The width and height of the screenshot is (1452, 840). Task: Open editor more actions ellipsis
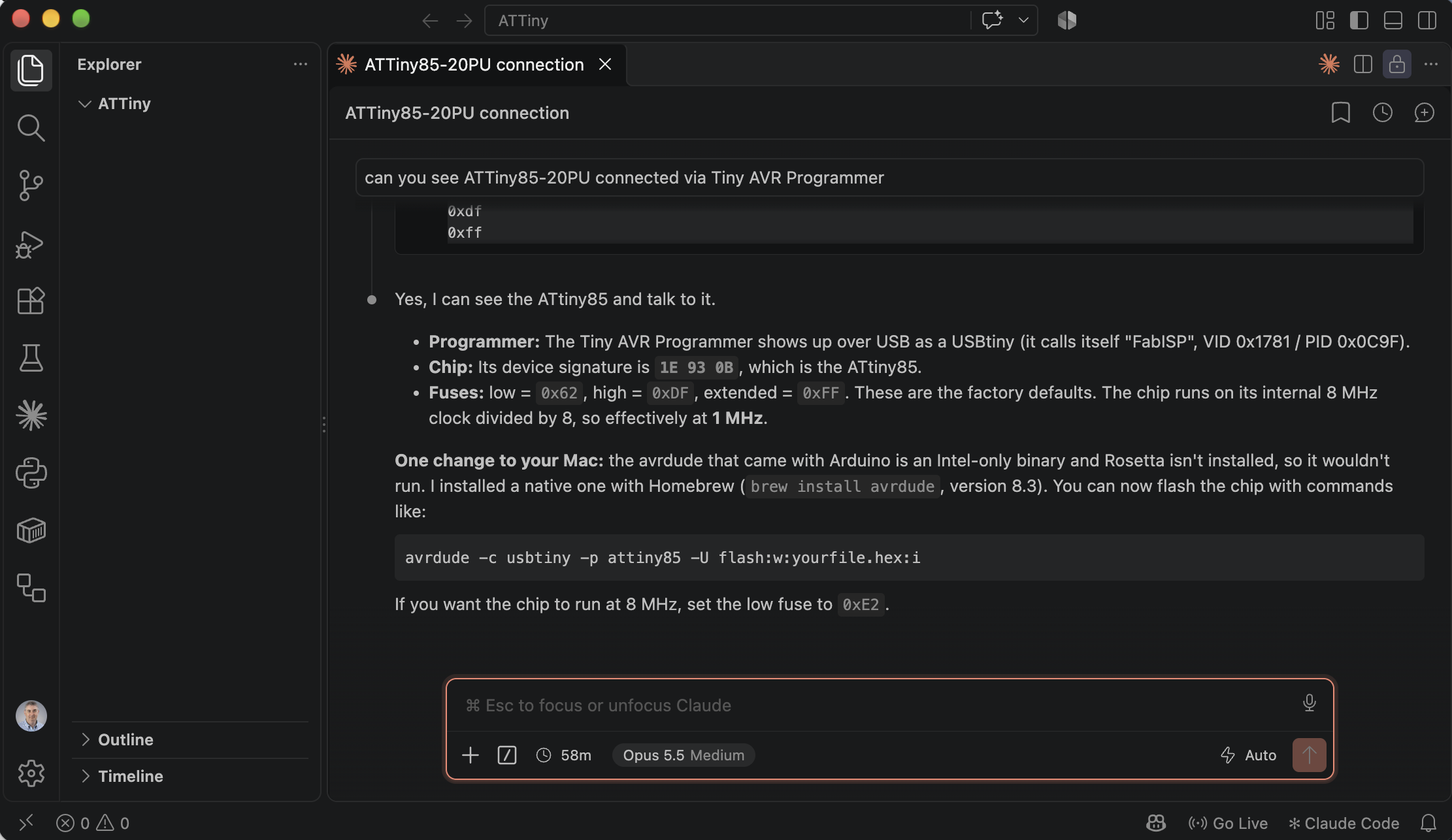click(x=1431, y=64)
